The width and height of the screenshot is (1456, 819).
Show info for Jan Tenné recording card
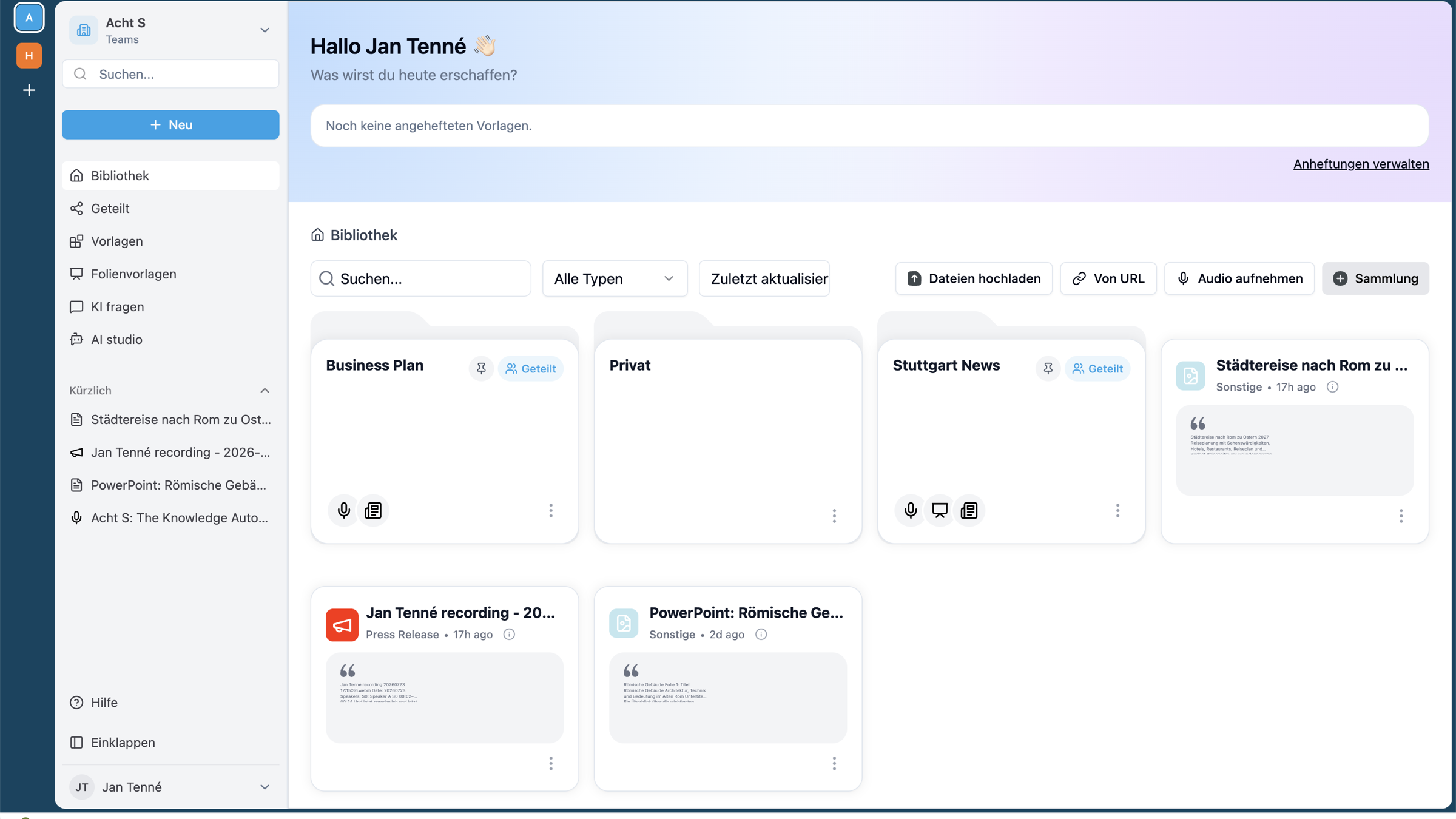pyautogui.click(x=509, y=634)
